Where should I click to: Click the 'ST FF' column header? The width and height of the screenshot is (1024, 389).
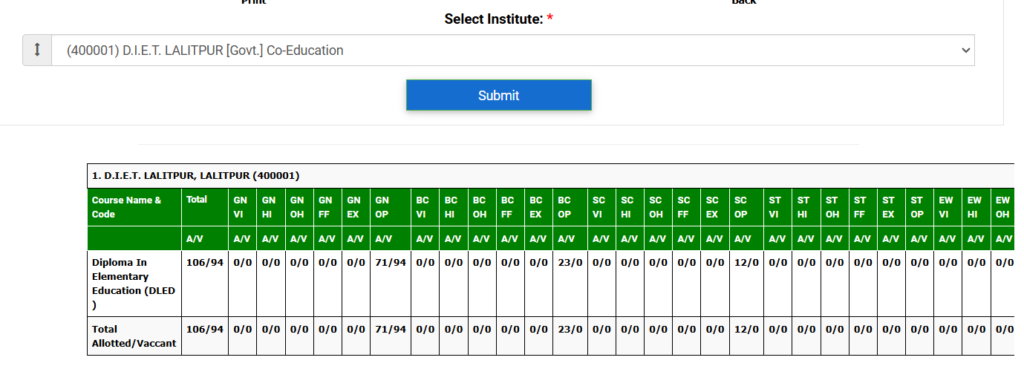863,207
